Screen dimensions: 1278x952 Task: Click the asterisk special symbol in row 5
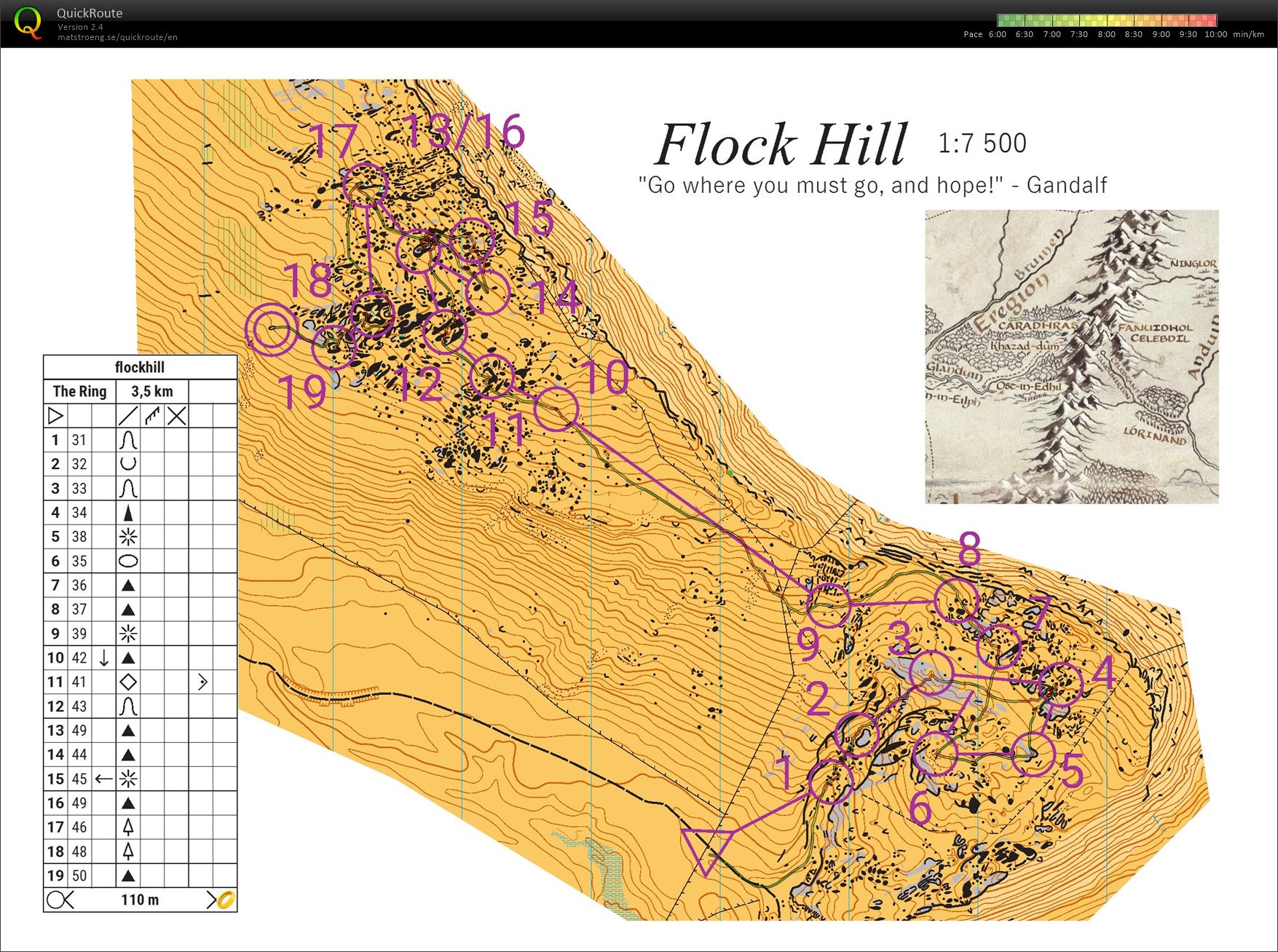[128, 537]
